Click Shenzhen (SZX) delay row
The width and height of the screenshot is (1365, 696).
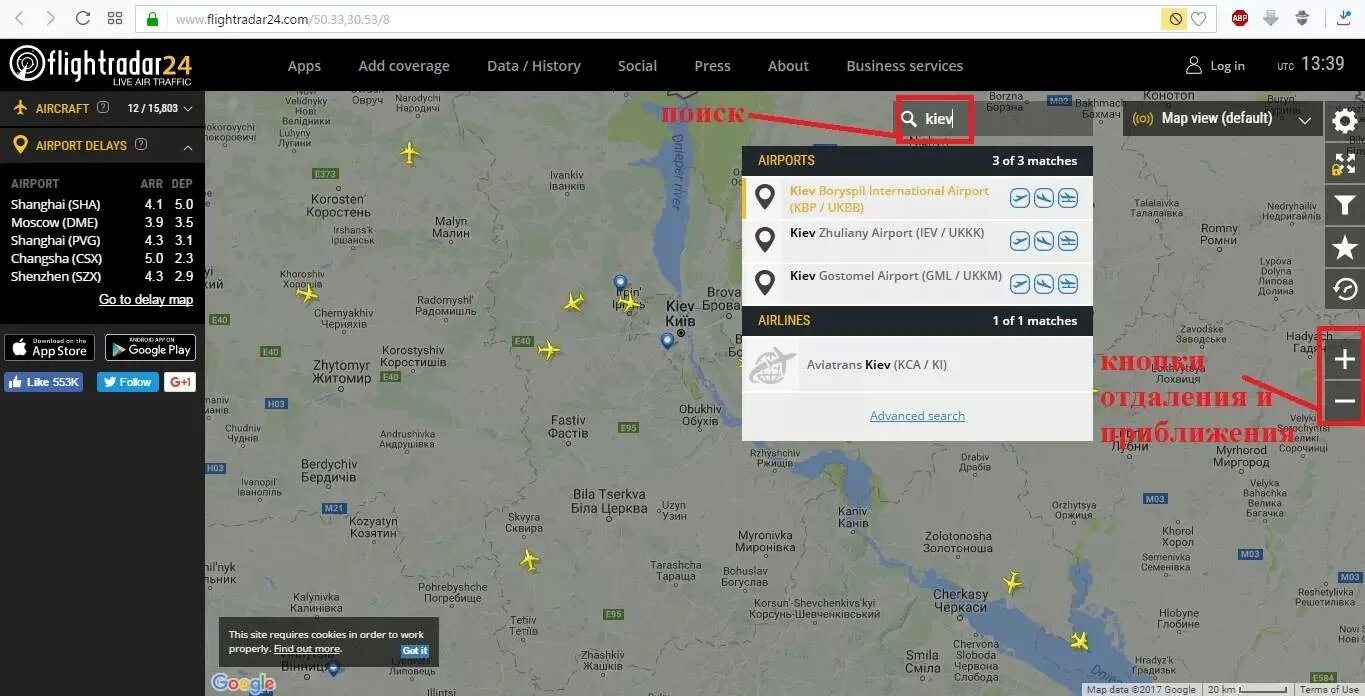pyautogui.click(x=102, y=276)
